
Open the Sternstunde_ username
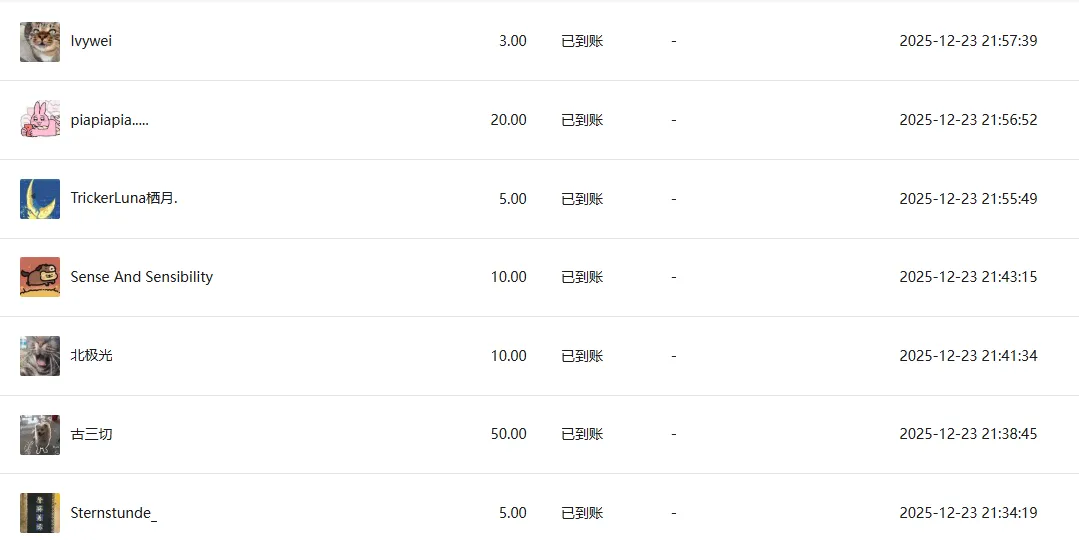coord(114,513)
